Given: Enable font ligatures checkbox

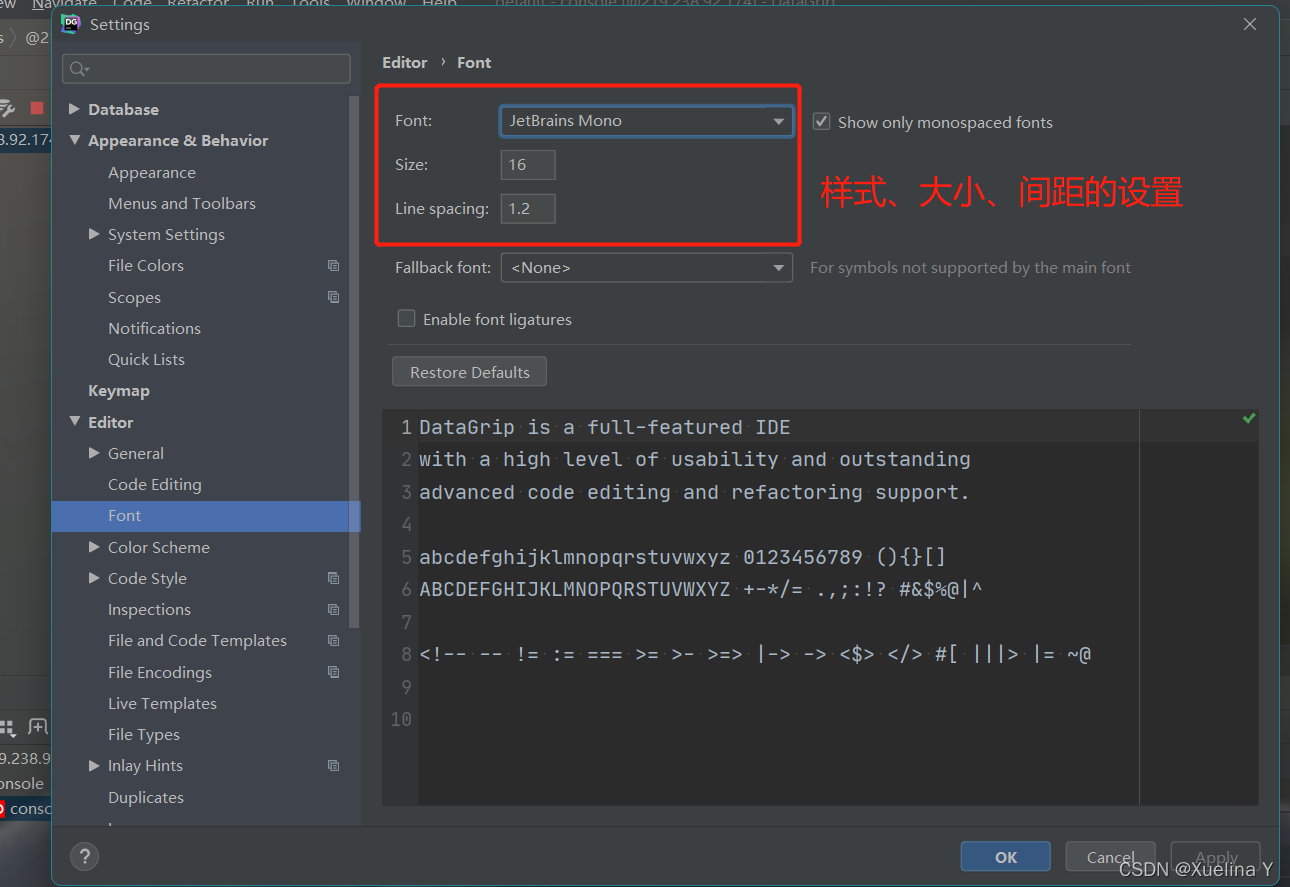Looking at the screenshot, I should click(x=406, y=318).
